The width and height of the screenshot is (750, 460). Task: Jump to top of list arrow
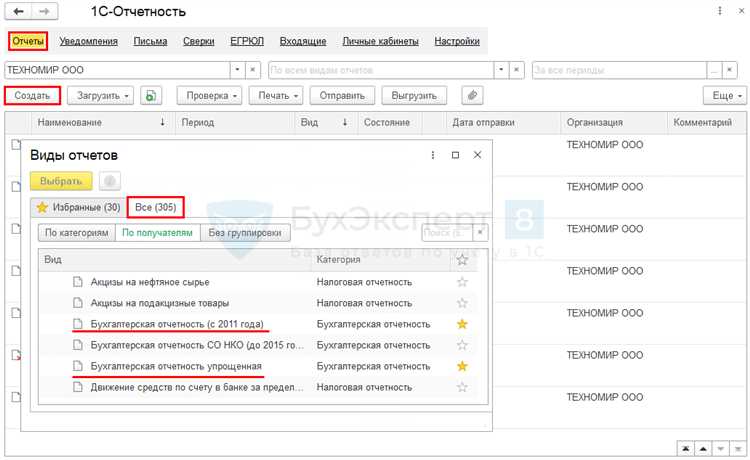coord(685,449)
